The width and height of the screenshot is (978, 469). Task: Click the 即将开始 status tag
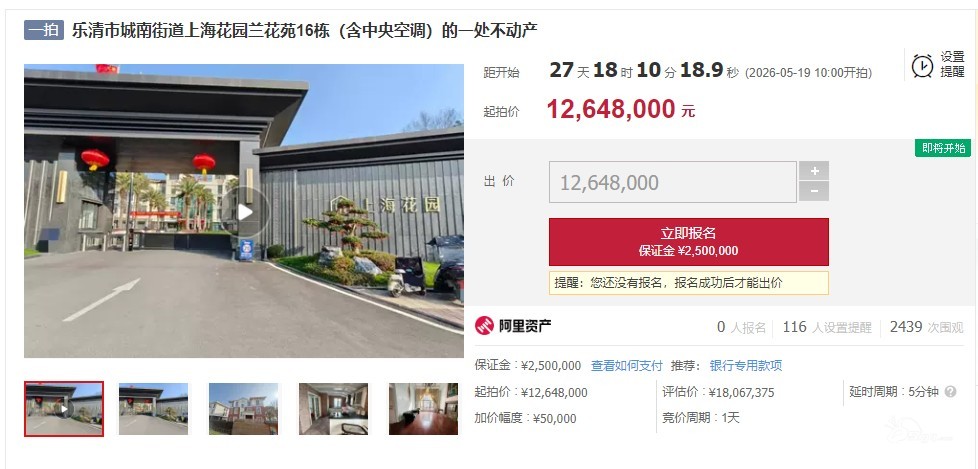pos(943,148)
